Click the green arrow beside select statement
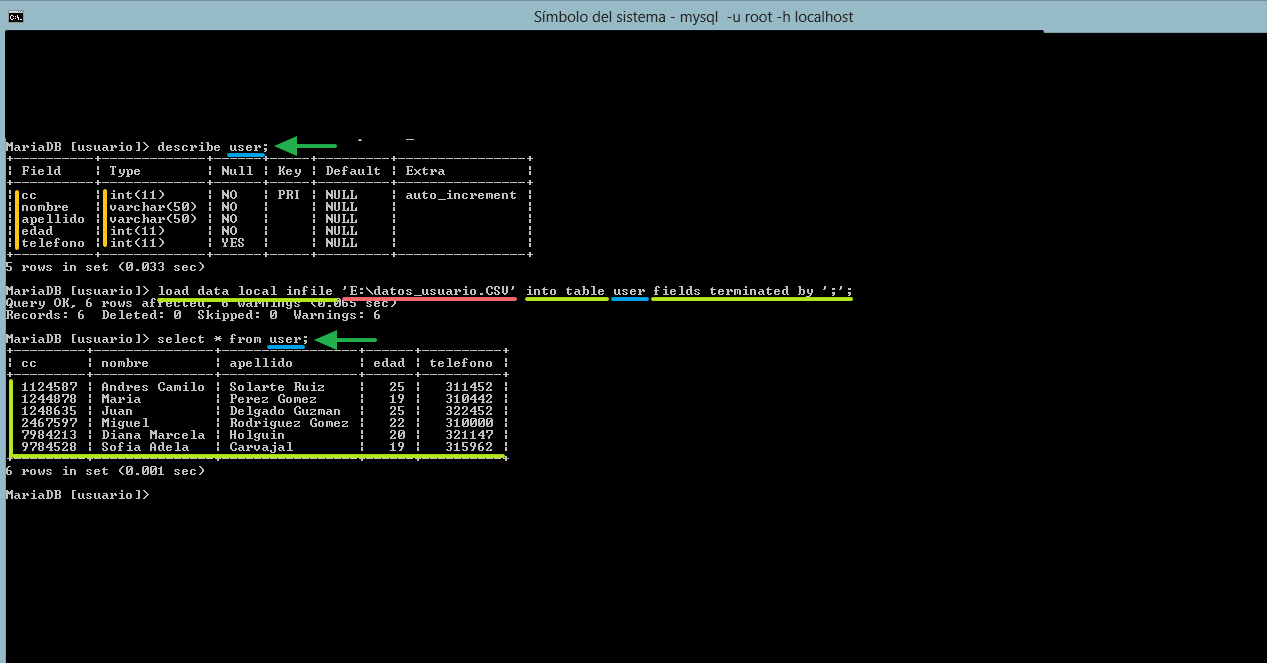This screenshot has width=1267, height=663. pyautogui.click(x=345, y=340)
